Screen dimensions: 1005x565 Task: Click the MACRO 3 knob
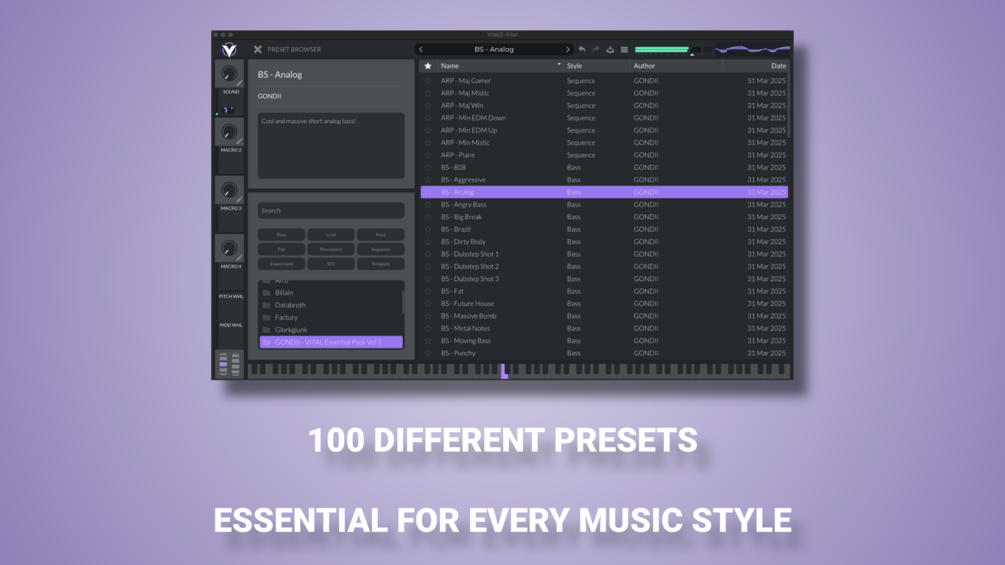[228, 190]
